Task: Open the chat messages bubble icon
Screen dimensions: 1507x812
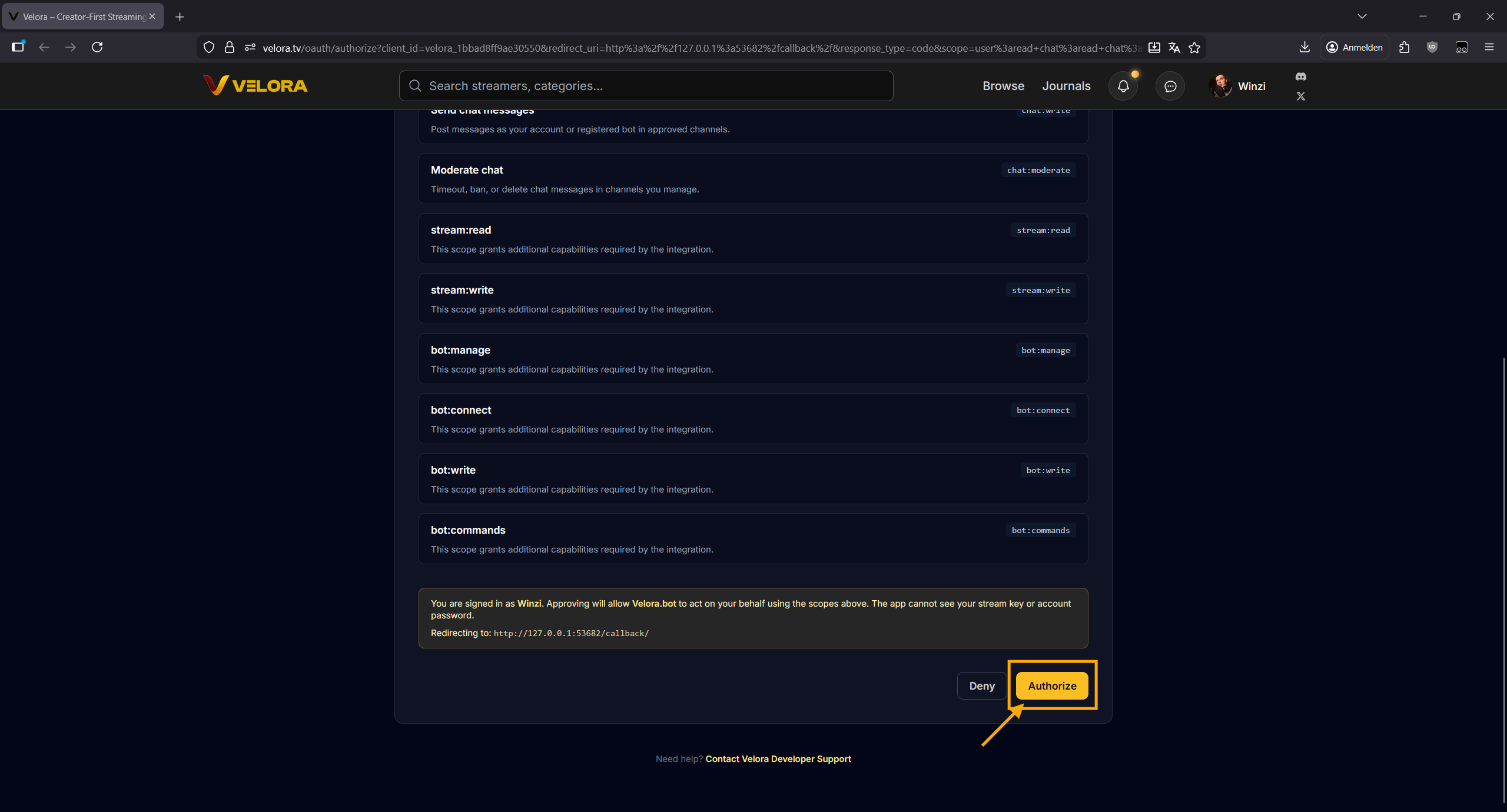Action: [1170, 86]
